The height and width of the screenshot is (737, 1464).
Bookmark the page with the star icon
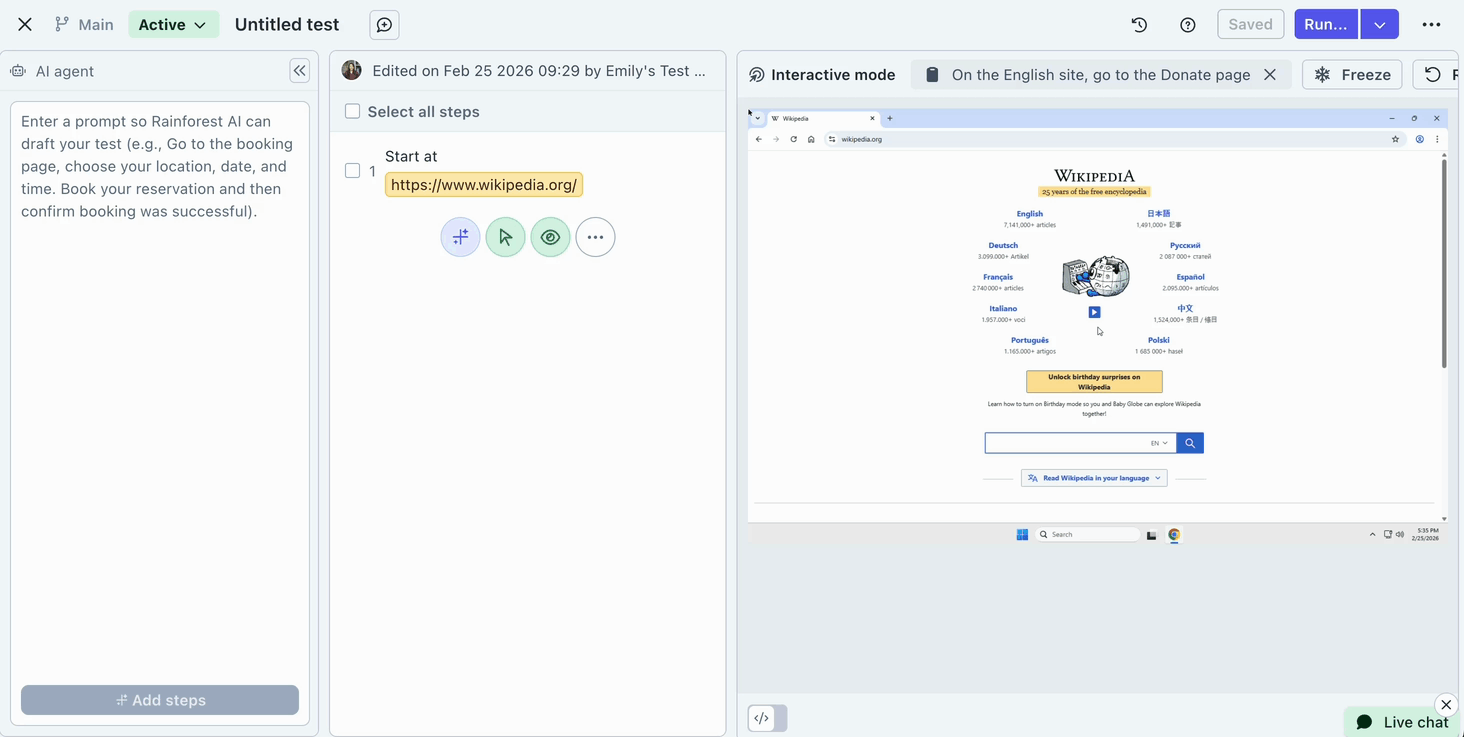[1395, 139]
